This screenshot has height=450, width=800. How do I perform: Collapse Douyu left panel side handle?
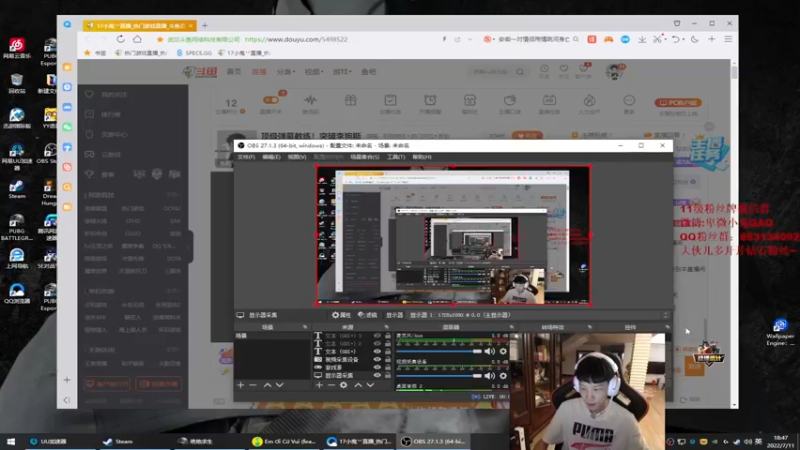[x=190, y=247]
